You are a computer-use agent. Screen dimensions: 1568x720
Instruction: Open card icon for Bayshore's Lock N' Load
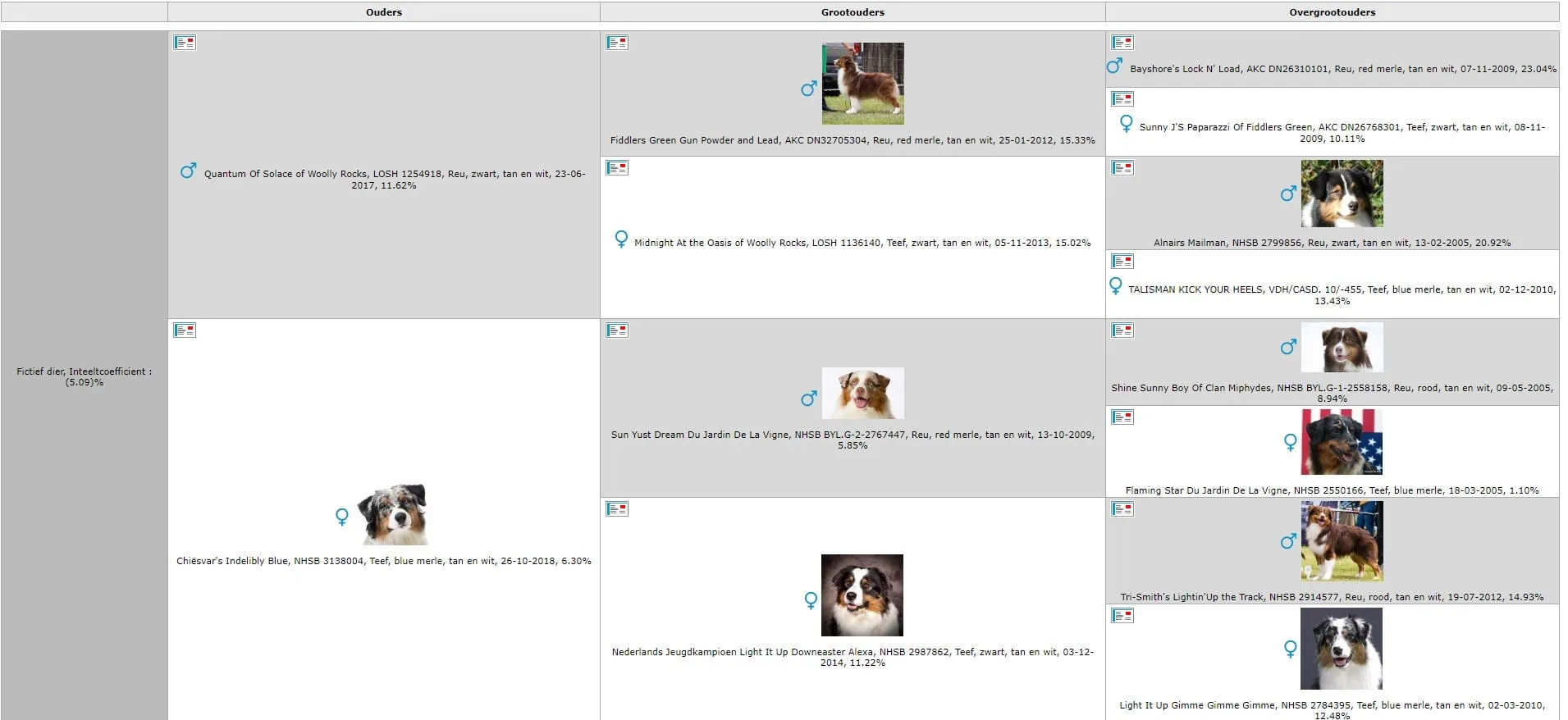(x=1122, y=43)
